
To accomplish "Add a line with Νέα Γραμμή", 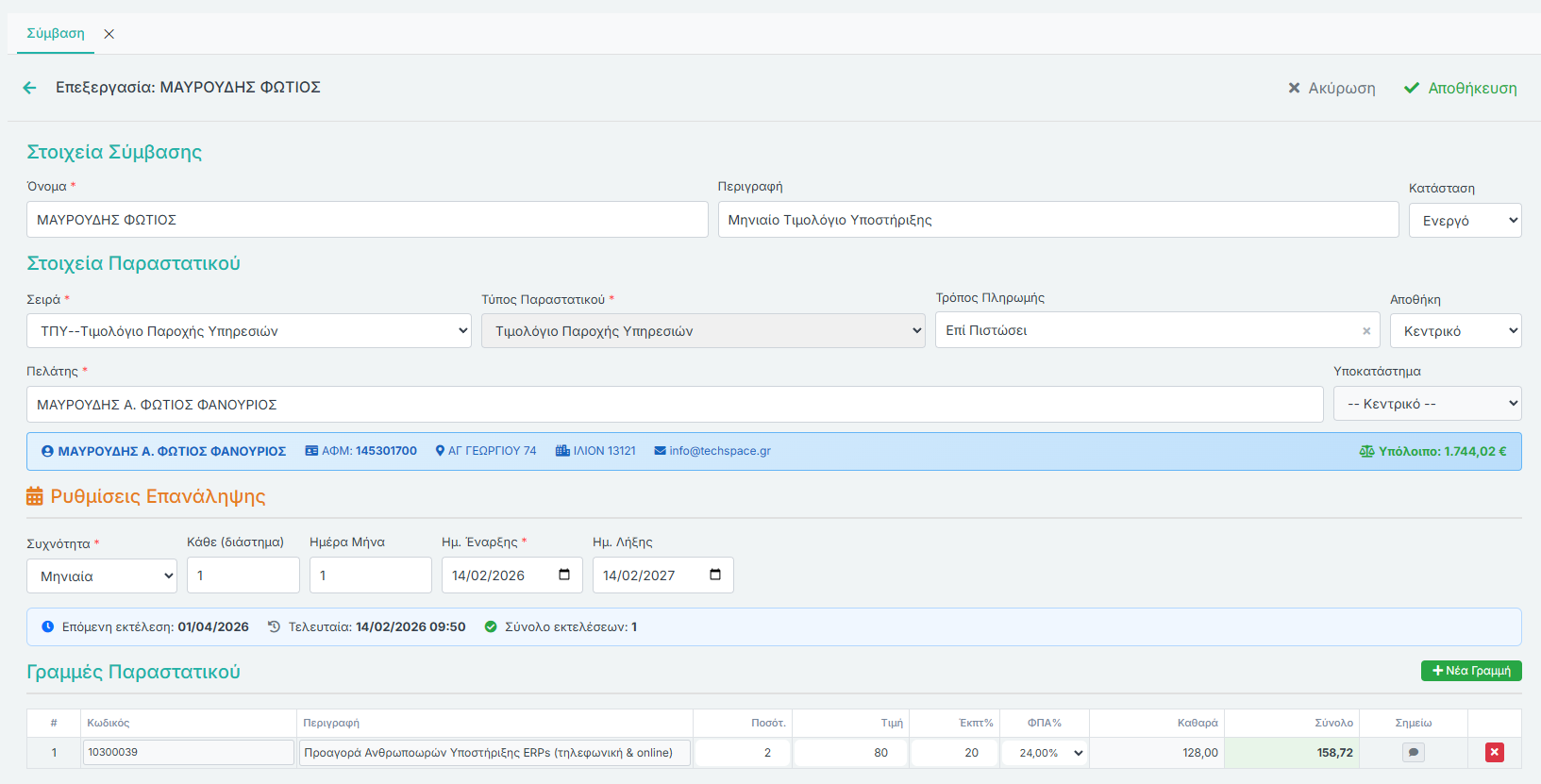I will (x=1470, y=671).
